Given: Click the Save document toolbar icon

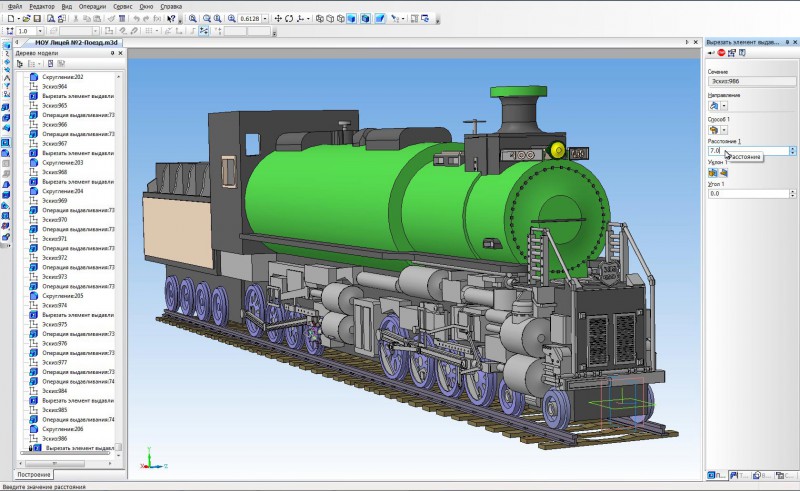Looking at the screenshot, I should click(x=37, y=18).
